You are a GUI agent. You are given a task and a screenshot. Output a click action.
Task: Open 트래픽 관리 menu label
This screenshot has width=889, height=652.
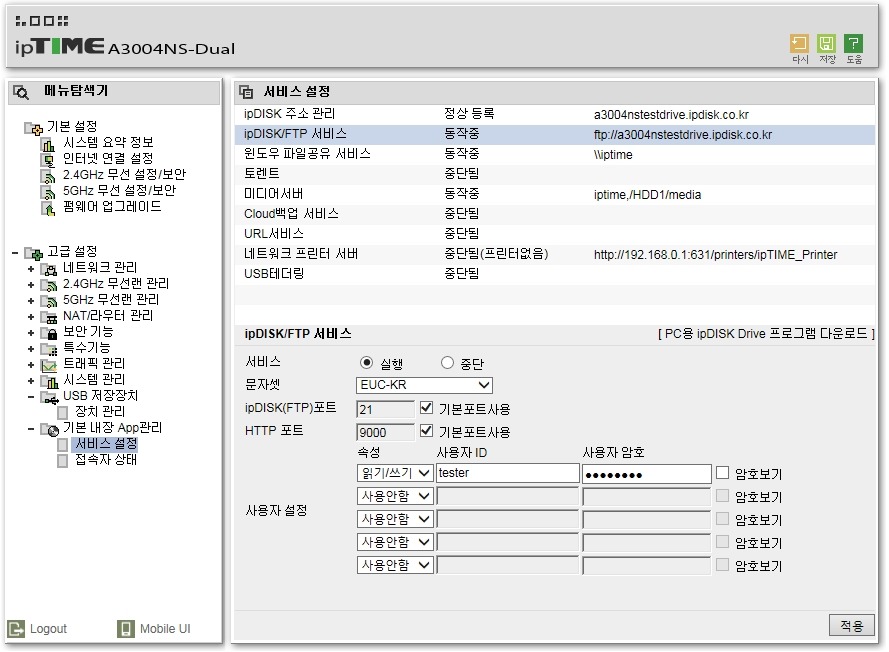coord(94,363)
